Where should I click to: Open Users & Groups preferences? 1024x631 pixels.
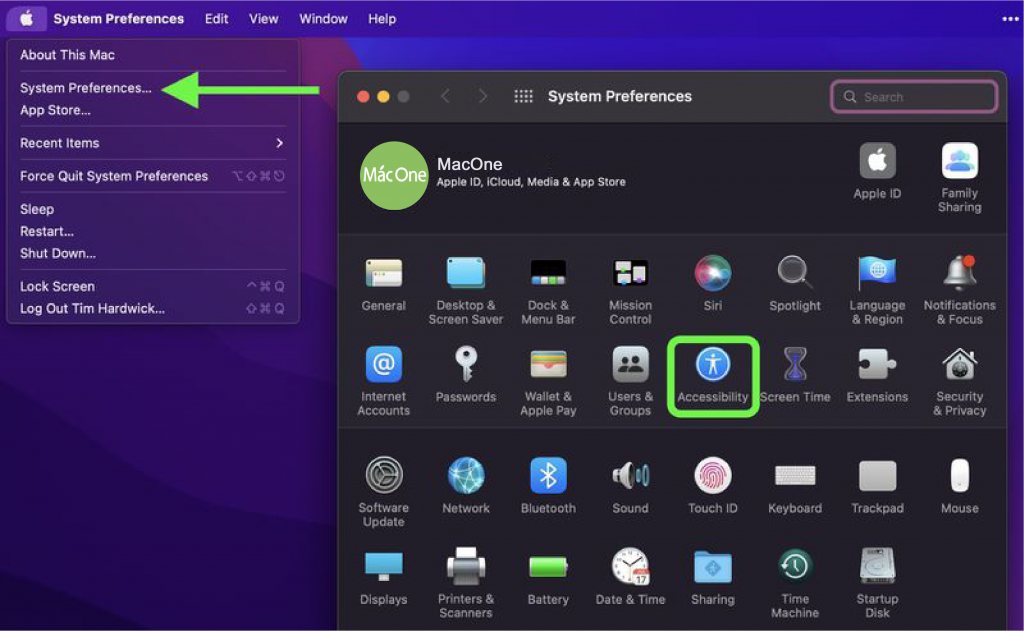(630, 381)
